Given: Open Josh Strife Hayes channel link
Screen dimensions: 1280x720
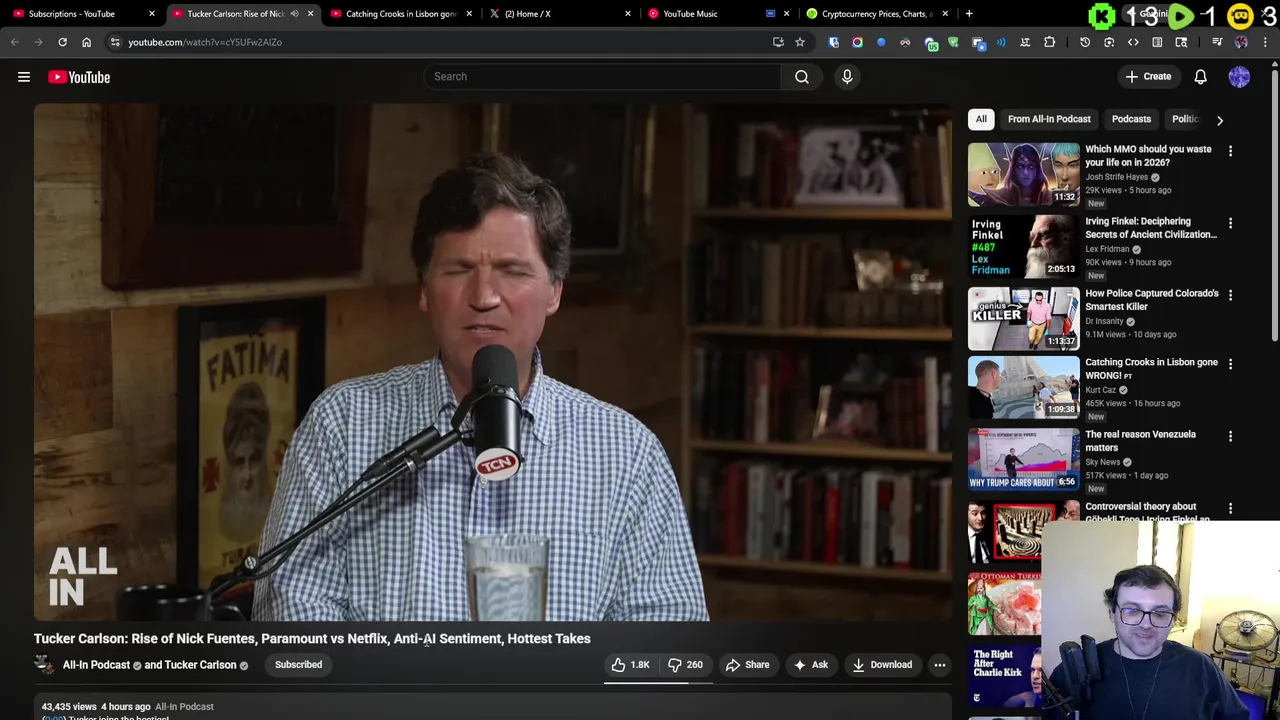Looking at the screenshot, I should pos(1116,177).
